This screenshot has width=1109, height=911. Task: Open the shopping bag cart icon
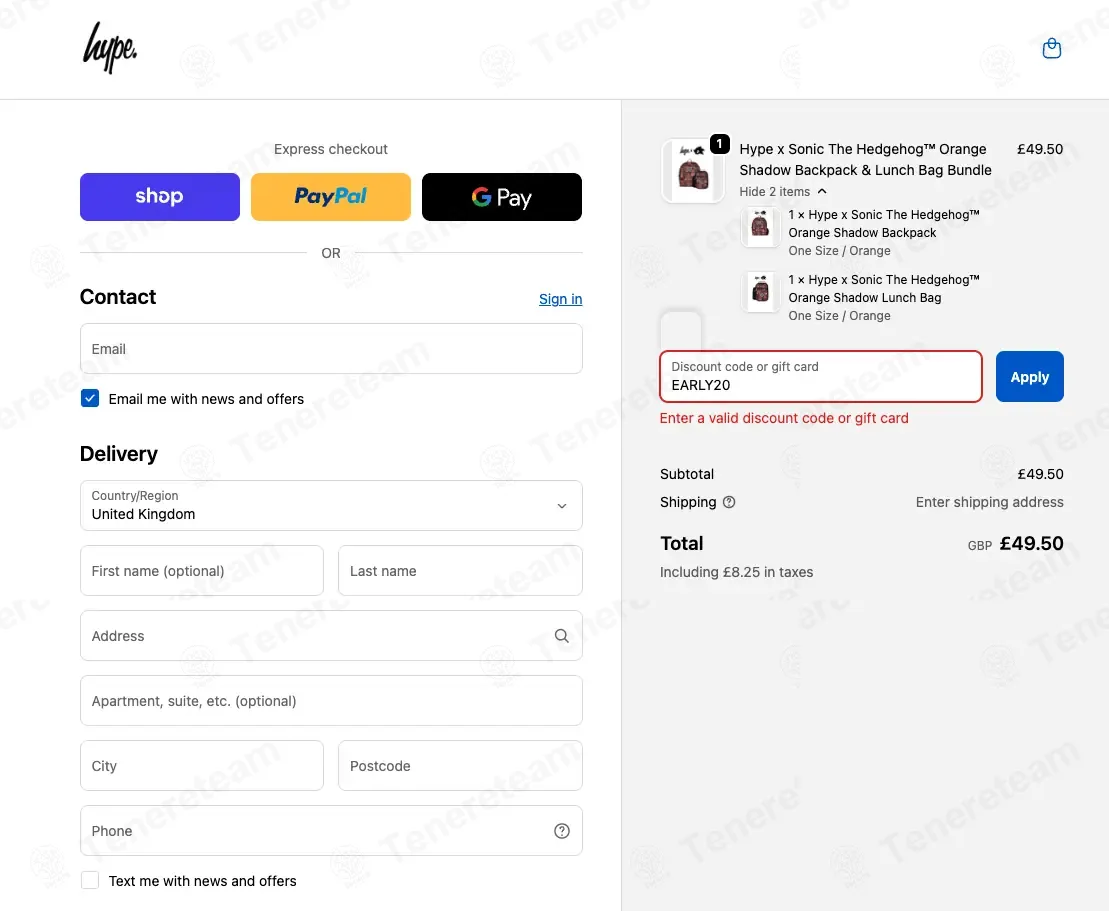(x=1052, y=48)
